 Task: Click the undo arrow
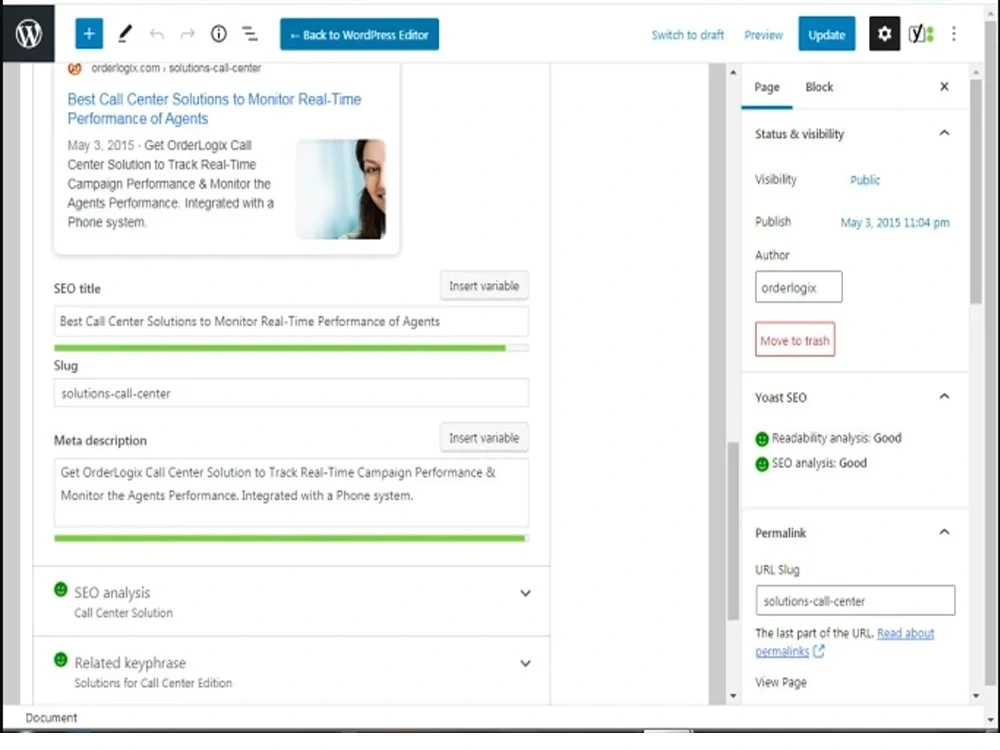157,34
